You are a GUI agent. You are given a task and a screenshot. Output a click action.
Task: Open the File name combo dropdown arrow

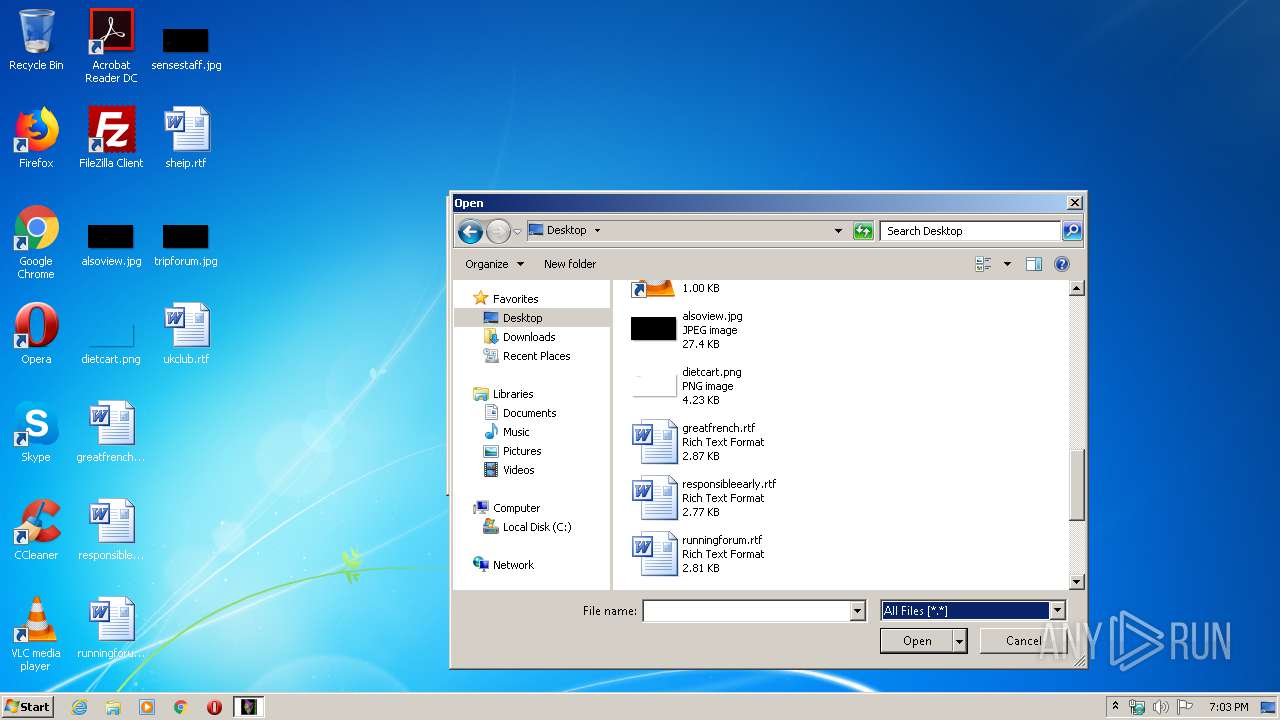(x=857, y=611)
